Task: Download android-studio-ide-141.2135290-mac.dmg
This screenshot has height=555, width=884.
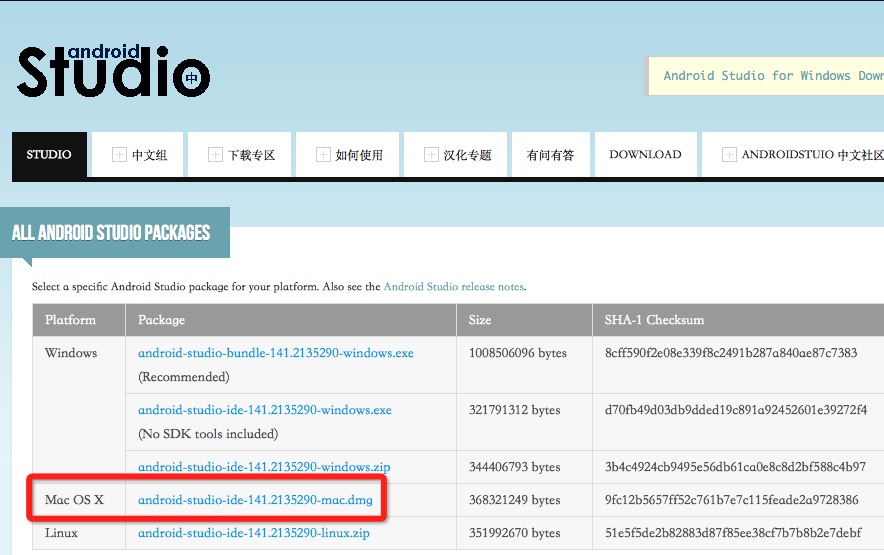Action: (255, 500)
